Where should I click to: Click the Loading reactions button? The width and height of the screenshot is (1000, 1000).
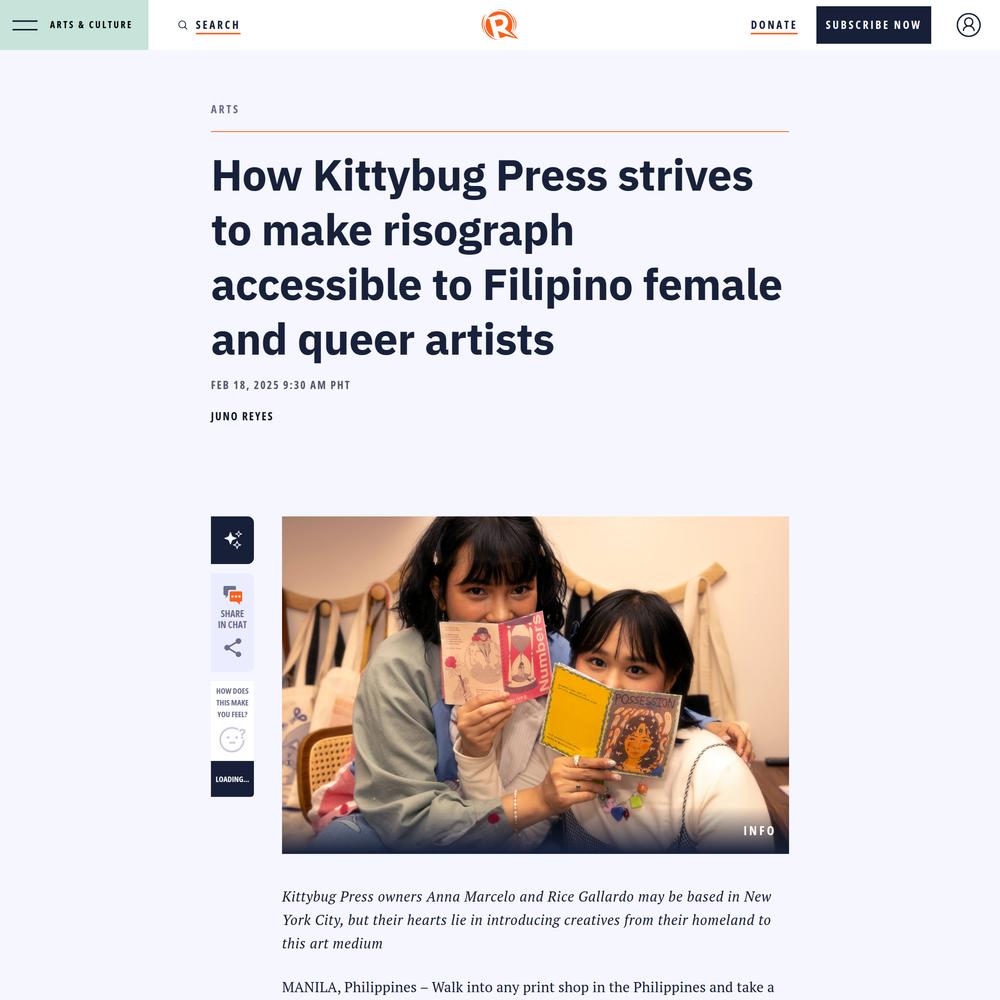click(232, 779)
